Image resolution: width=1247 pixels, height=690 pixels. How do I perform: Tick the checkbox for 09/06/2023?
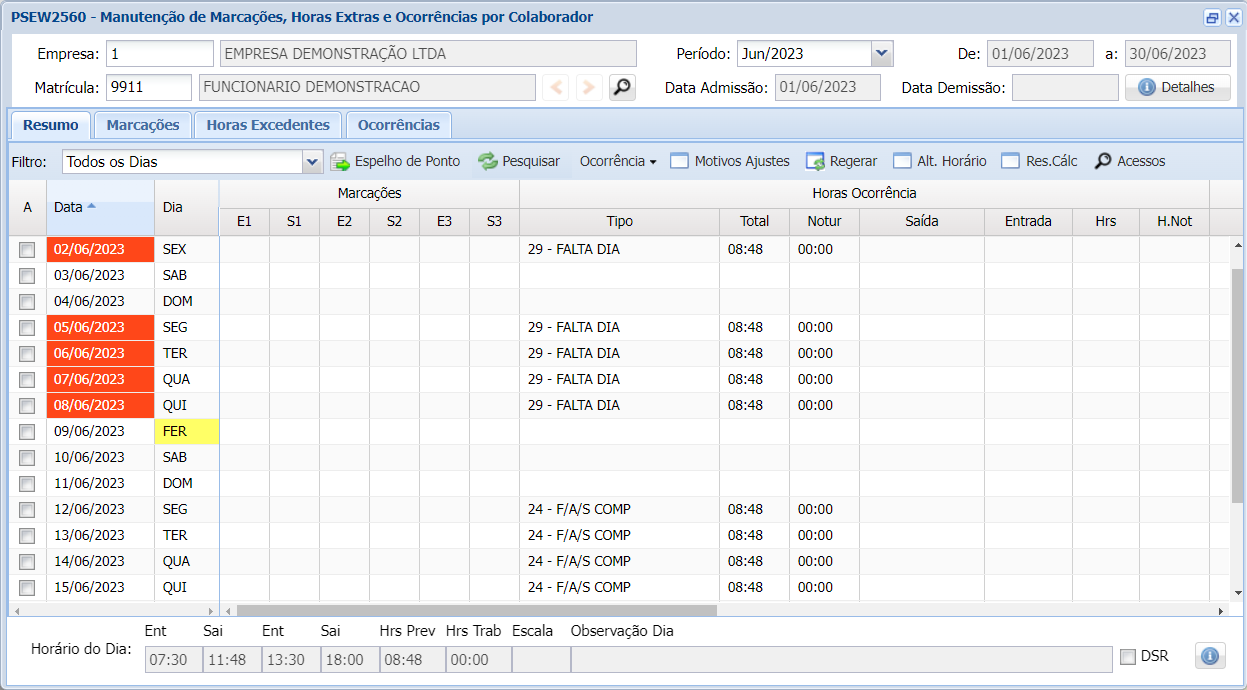point(27,431)
